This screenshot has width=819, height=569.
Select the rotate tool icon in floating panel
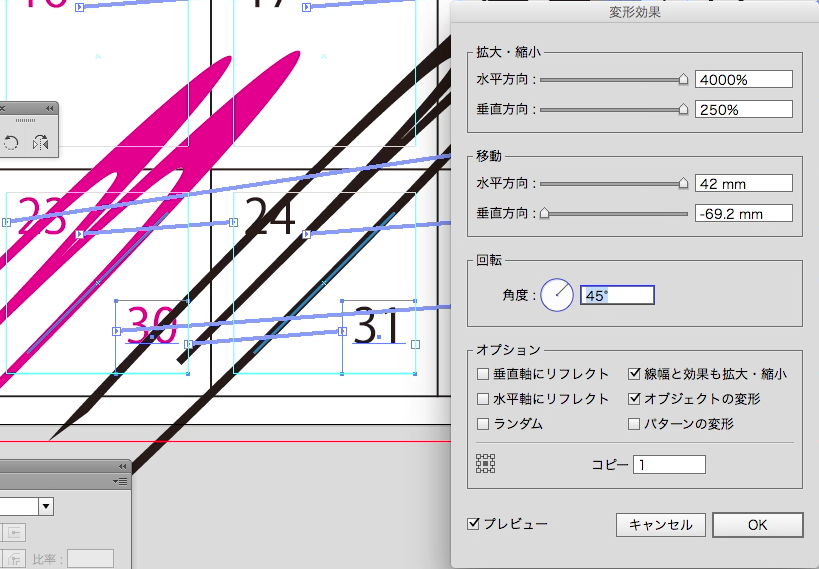pos(11,143)
